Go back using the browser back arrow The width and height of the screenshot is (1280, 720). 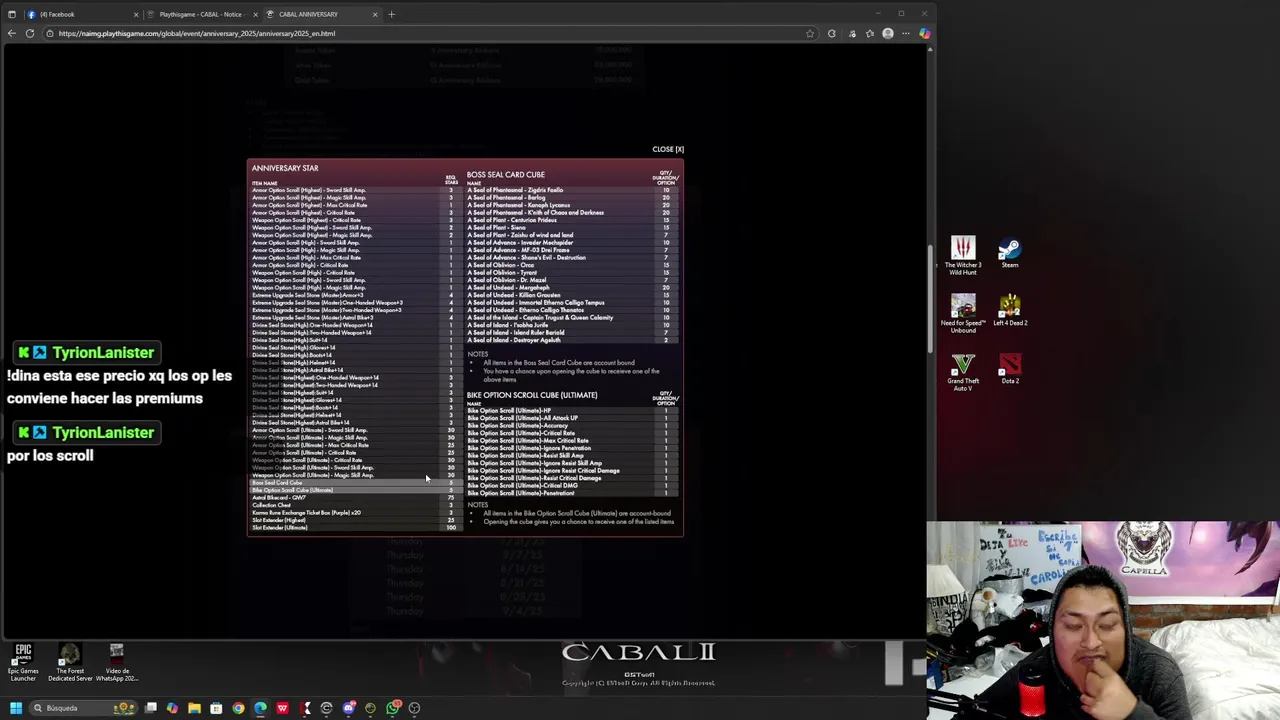[x=11, y=33]
